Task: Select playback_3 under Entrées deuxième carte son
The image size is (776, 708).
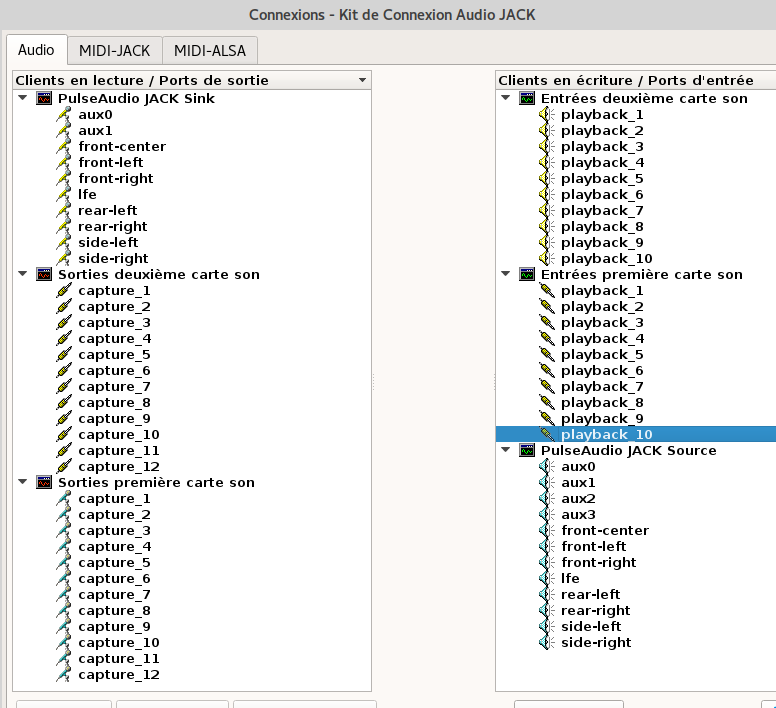Action: click(602, 146)
